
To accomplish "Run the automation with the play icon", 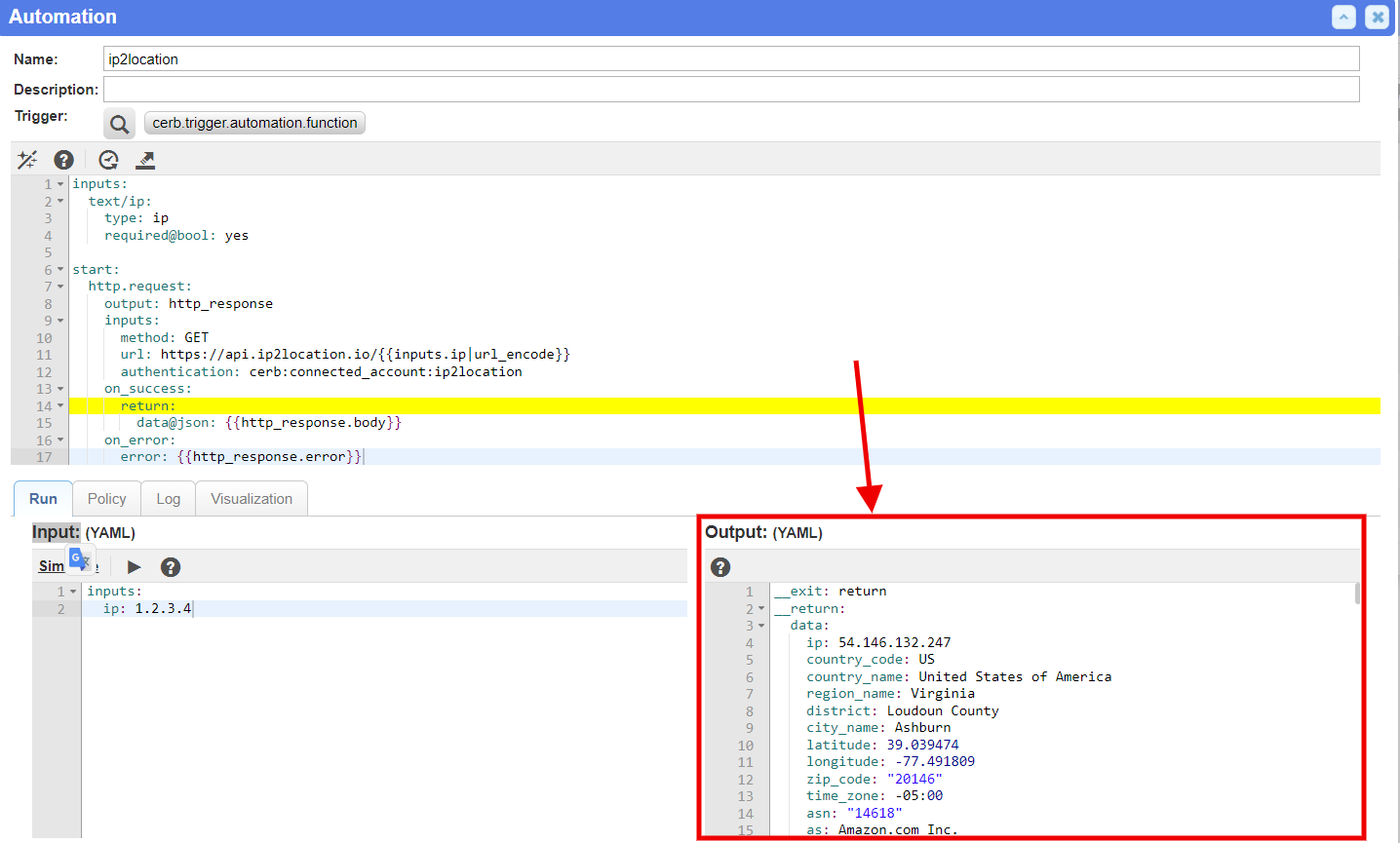I will tap(134, 566).
